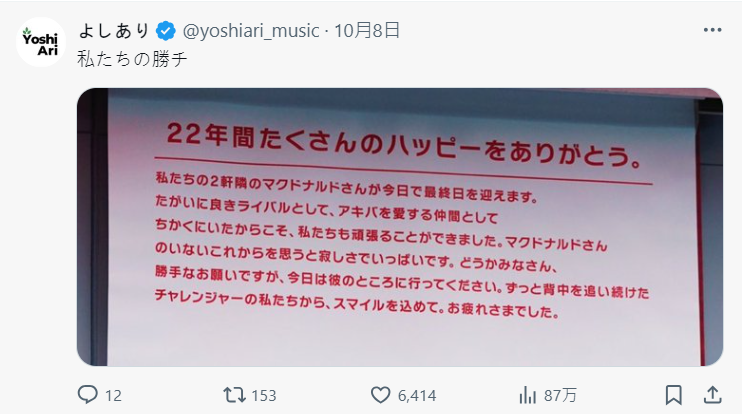742x414 pixels.
Task: Like the post with the heart icon
Action: coord(380,395)
